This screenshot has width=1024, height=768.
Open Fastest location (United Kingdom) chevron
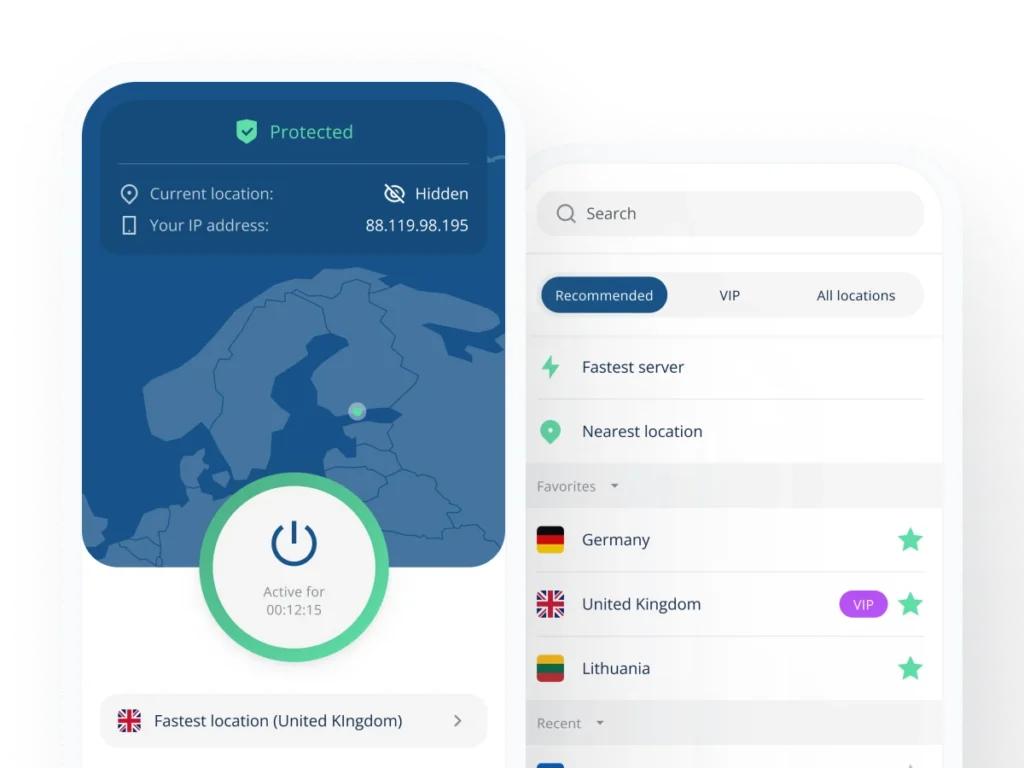click(x=457, y=720)
